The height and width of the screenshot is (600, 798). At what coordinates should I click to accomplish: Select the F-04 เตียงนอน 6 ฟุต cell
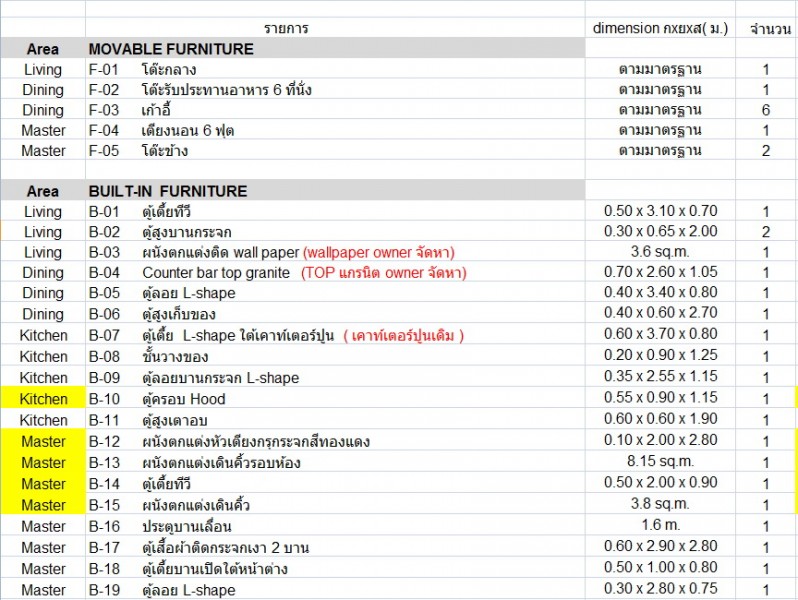click(335, 130)
